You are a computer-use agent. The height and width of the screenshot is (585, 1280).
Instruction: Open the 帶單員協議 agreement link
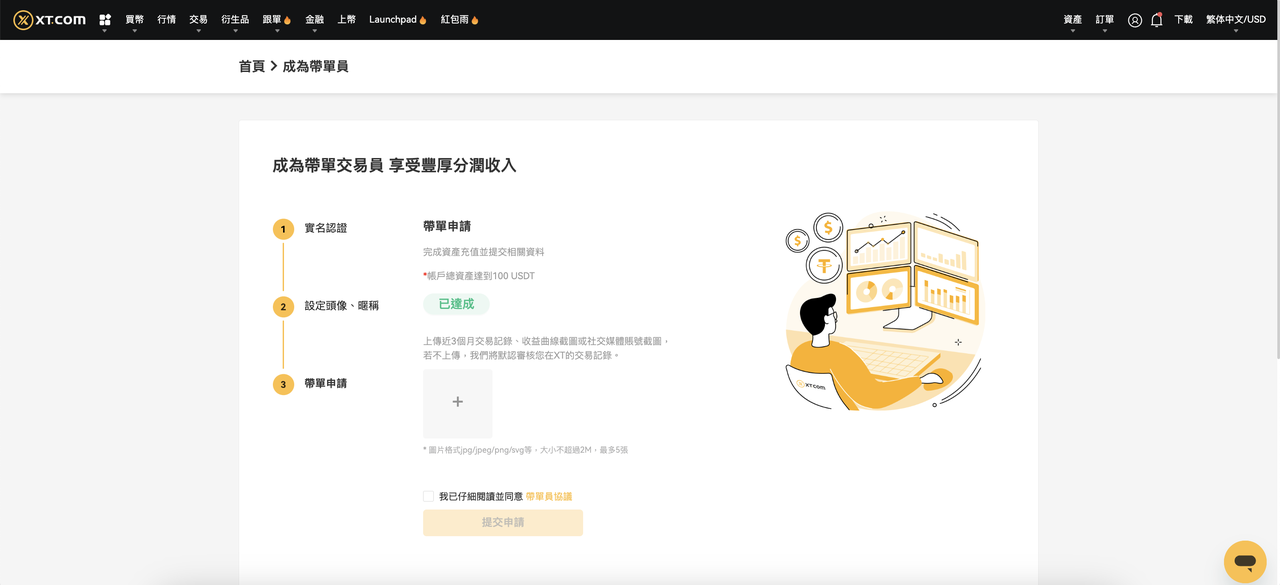549,496
